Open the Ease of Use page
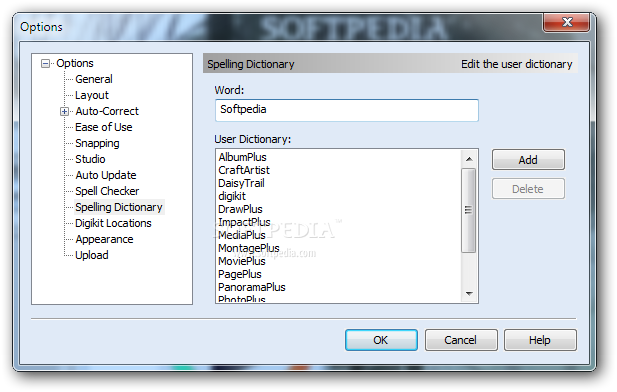This screenshot has width=617, height=392. pos(104,127)
